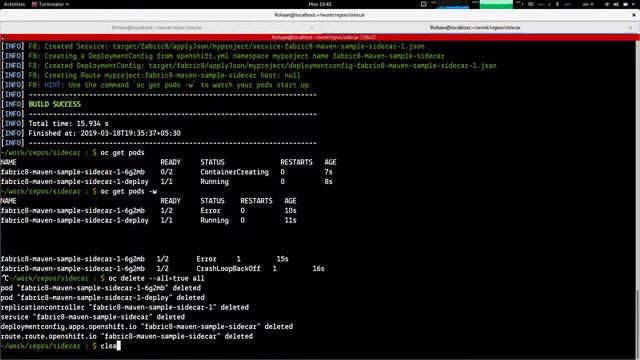Click the 'ContainerCreating' status text
This screenshot has width=640, height=360.
234,172
